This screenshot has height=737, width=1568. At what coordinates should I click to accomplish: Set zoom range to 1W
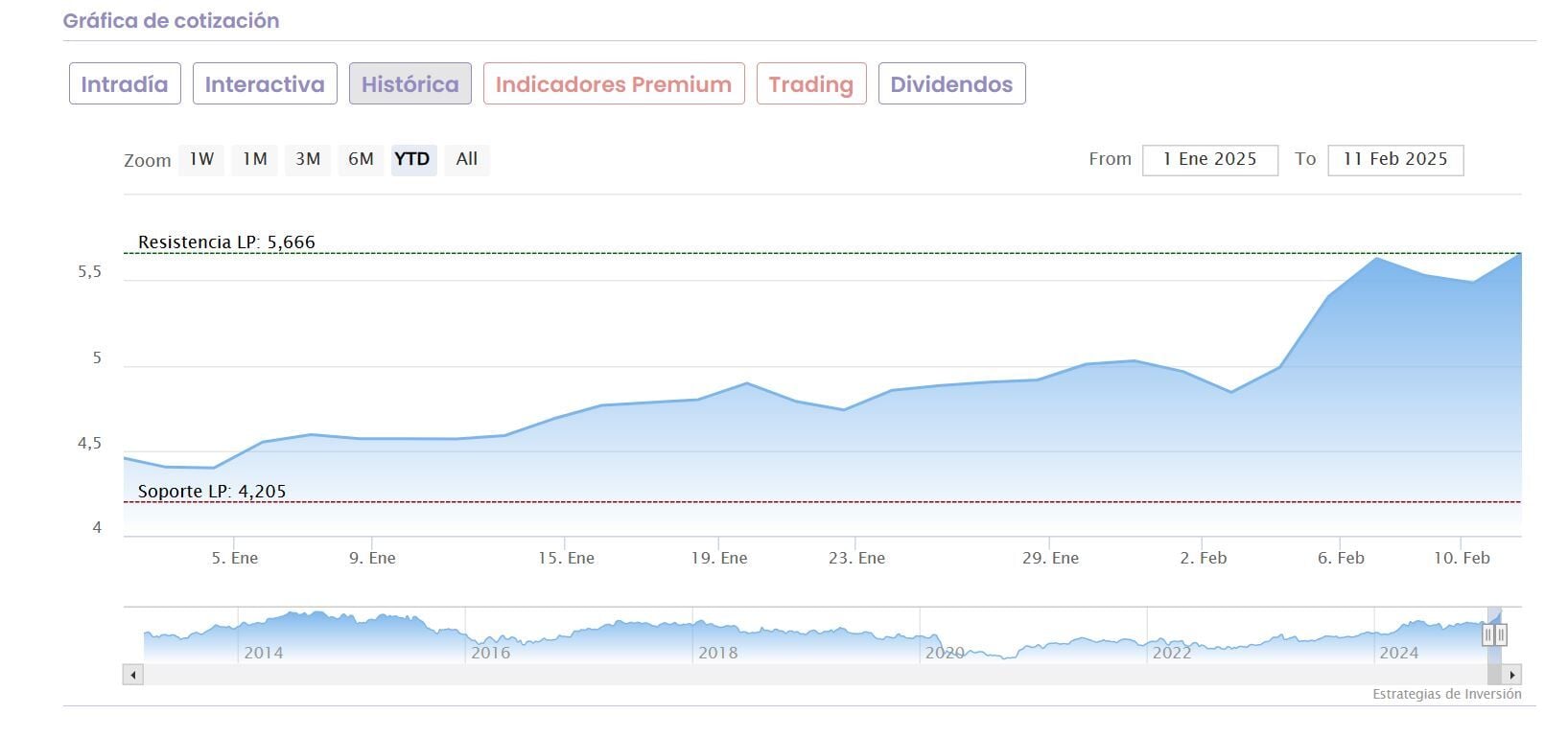click(x=201, y=159)
